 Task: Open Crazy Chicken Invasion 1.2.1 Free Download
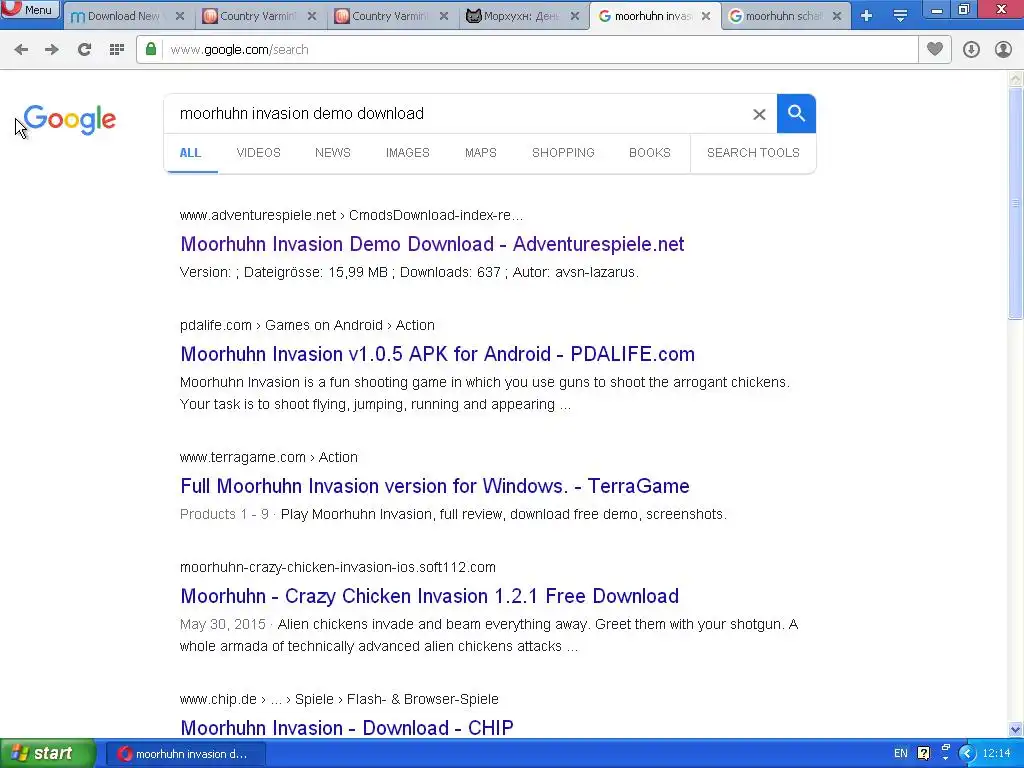[430, 596]
